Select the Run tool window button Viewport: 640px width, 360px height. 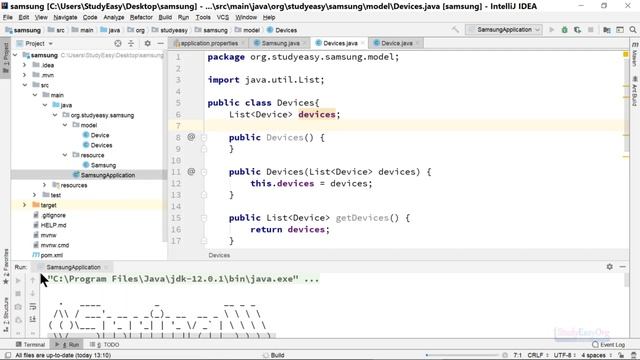point(67,344)
